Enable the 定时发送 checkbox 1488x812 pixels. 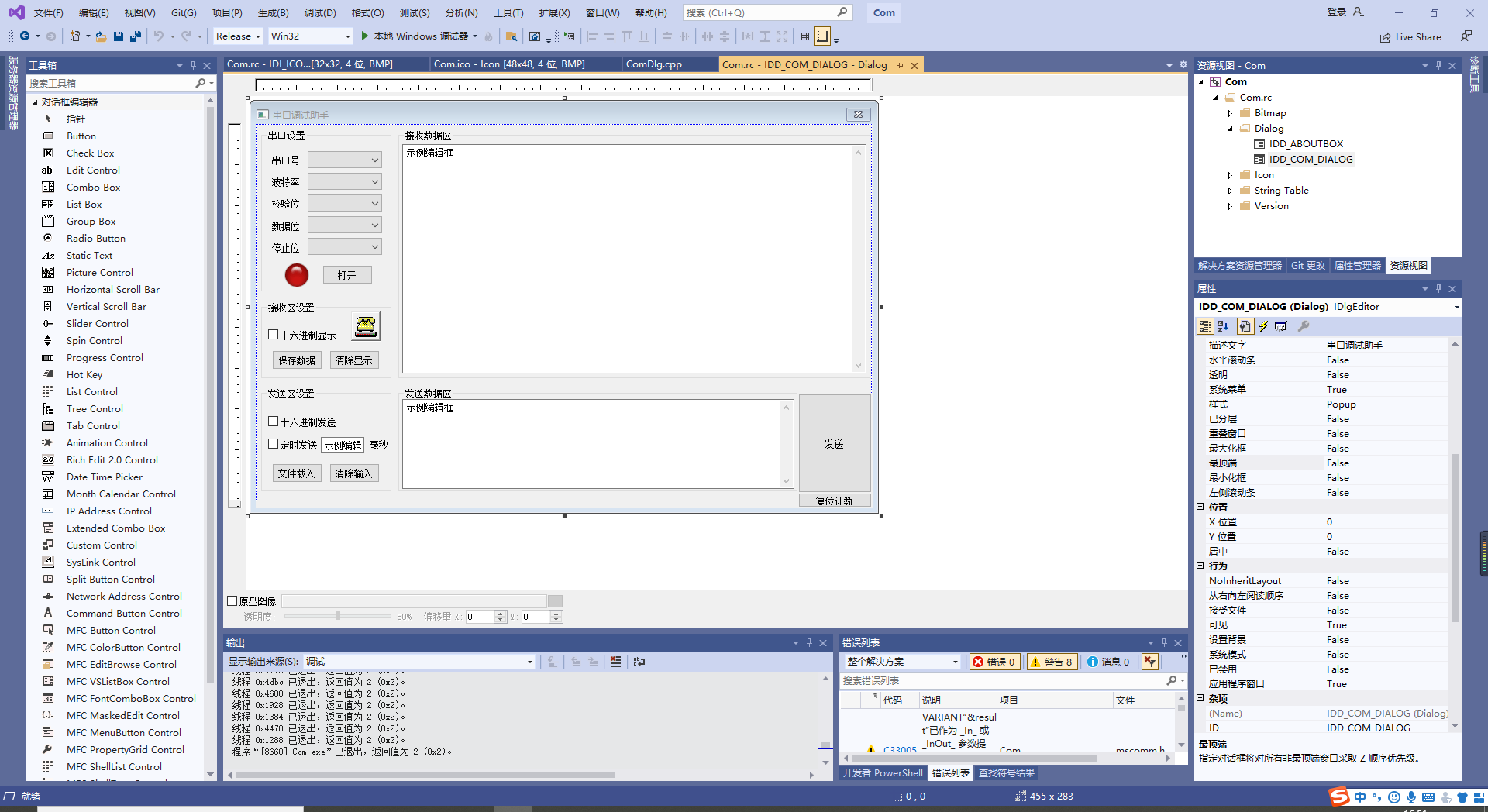click(273, 445)
